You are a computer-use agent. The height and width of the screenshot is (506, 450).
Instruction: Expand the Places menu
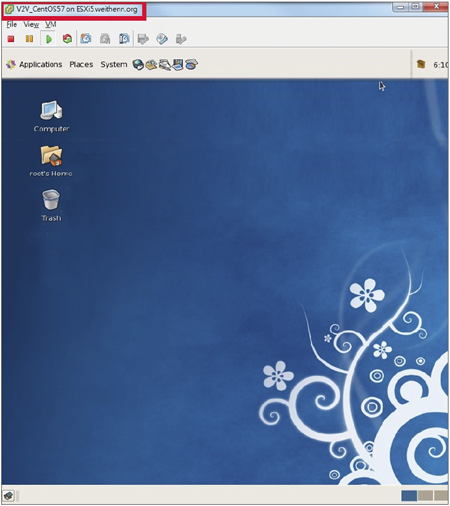[x=81, y=64]
